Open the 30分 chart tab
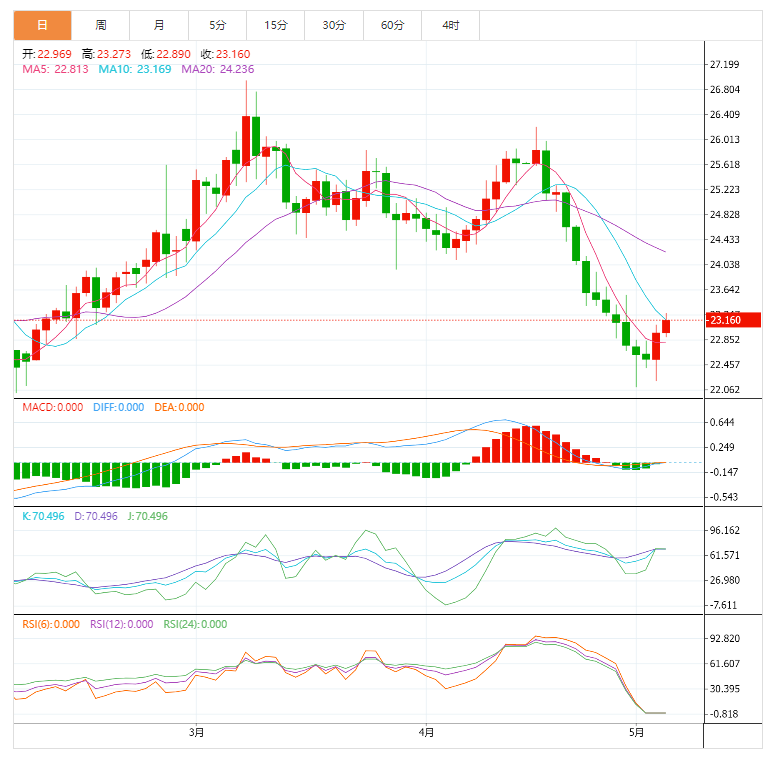768x758 pixels. coord(334,25)
